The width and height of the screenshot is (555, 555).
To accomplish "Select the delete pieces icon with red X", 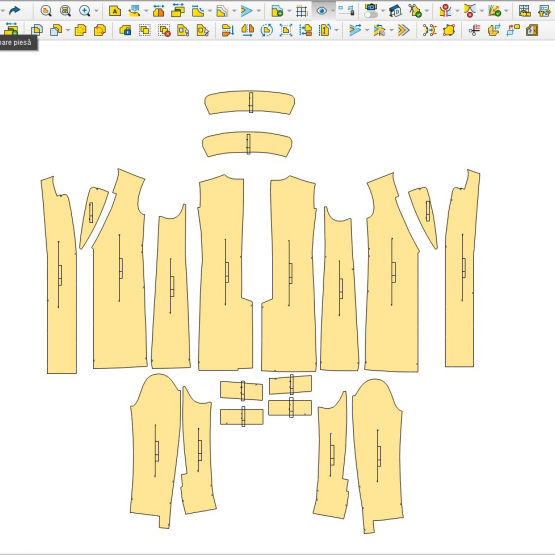I will tap(164, 30).
